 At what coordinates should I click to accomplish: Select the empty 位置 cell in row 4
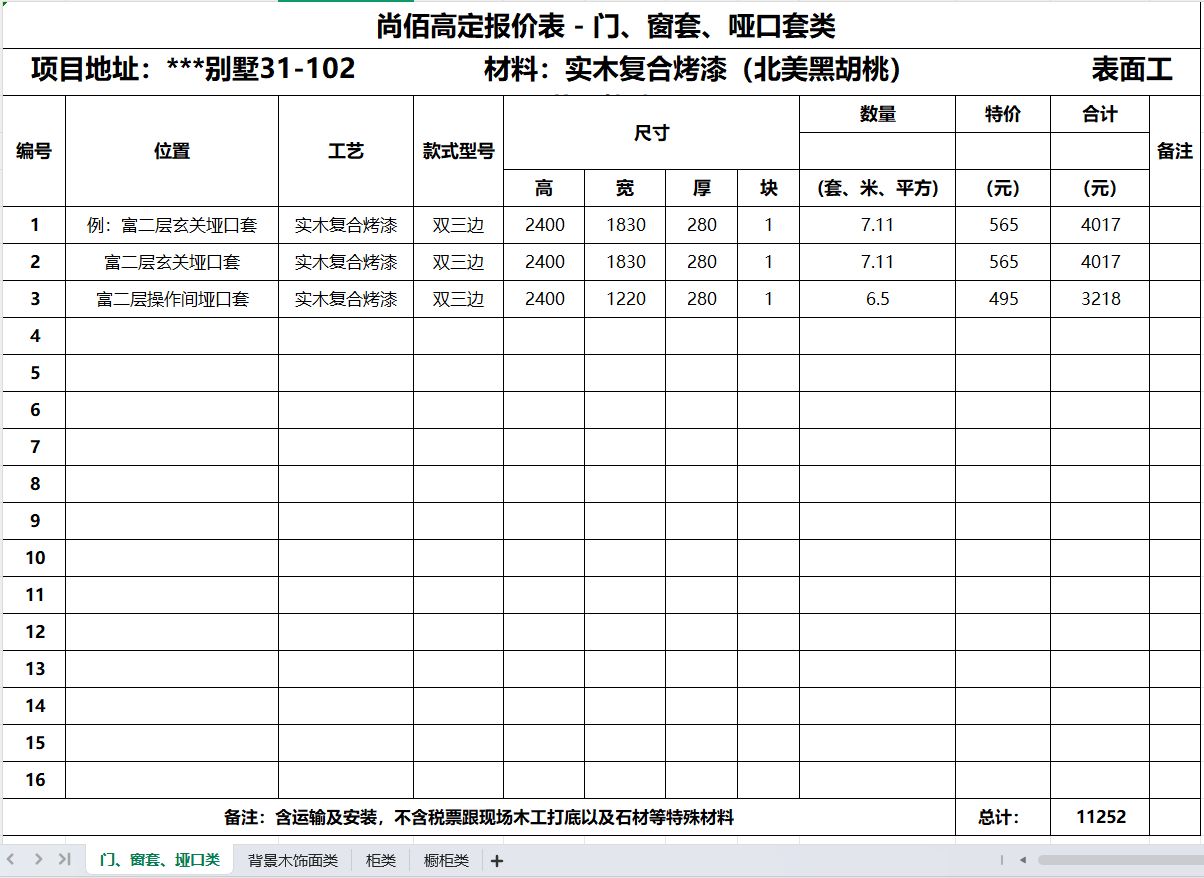click(172, 336)
